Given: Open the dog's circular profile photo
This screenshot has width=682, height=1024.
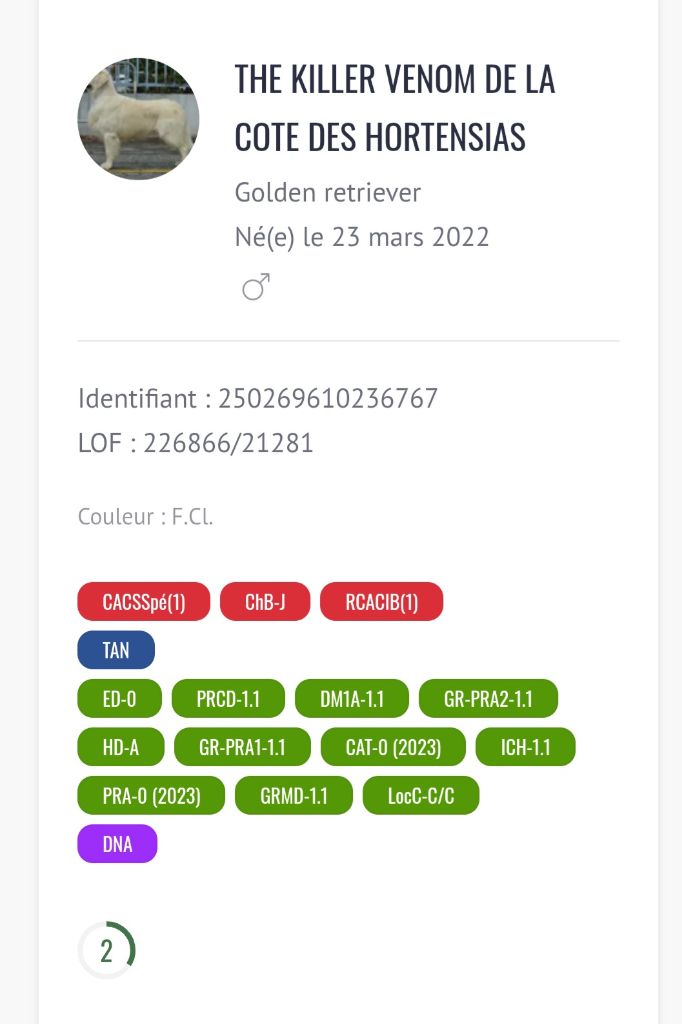Looking at the screenshot, I should coord(138,119).
